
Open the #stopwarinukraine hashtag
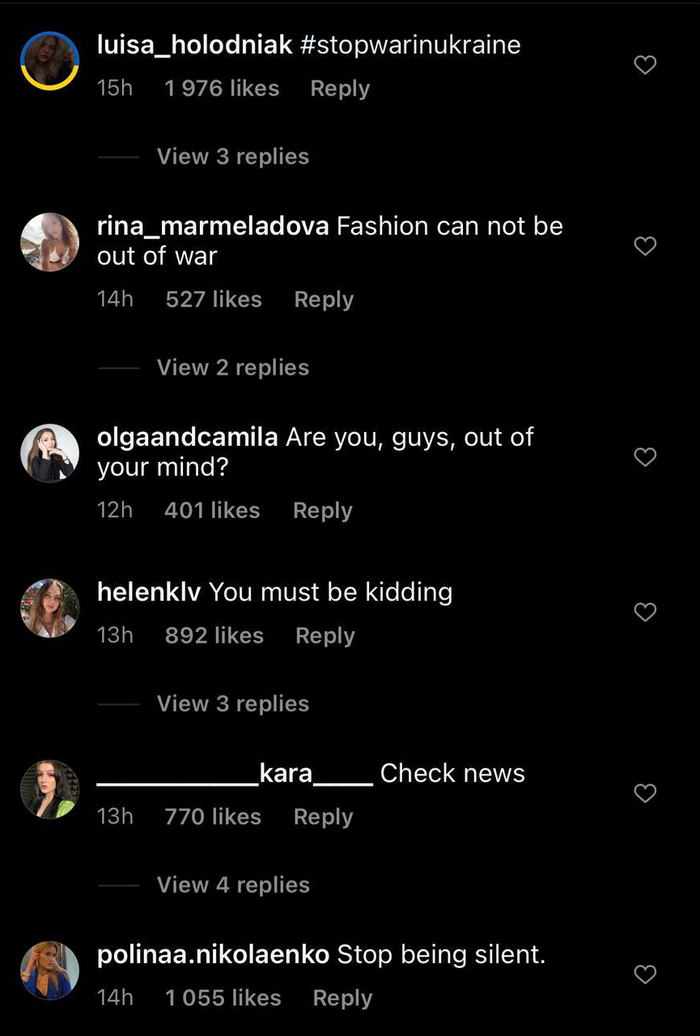pyautogui.click(x=410, y=44)
